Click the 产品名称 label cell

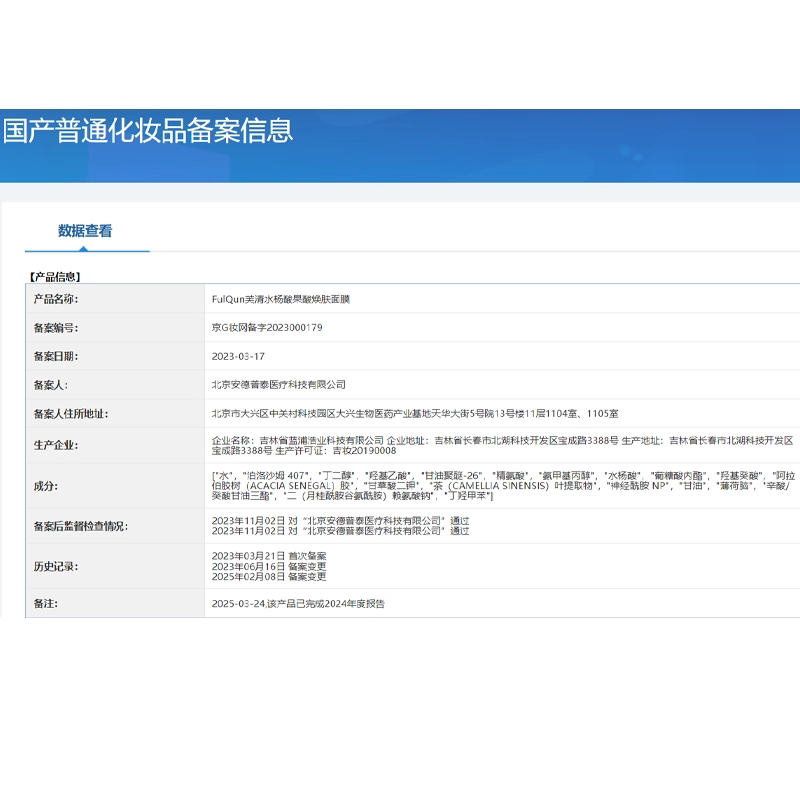(x=115, y=299)
